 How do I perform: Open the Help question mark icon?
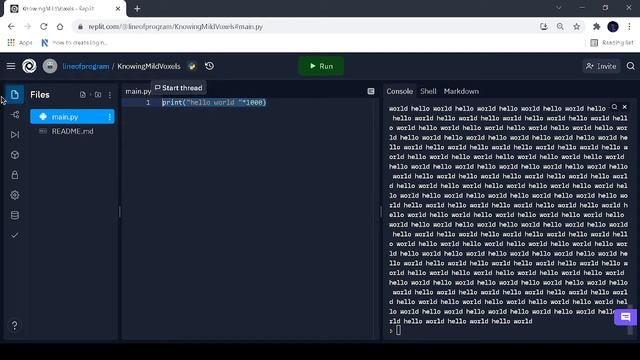15,326
